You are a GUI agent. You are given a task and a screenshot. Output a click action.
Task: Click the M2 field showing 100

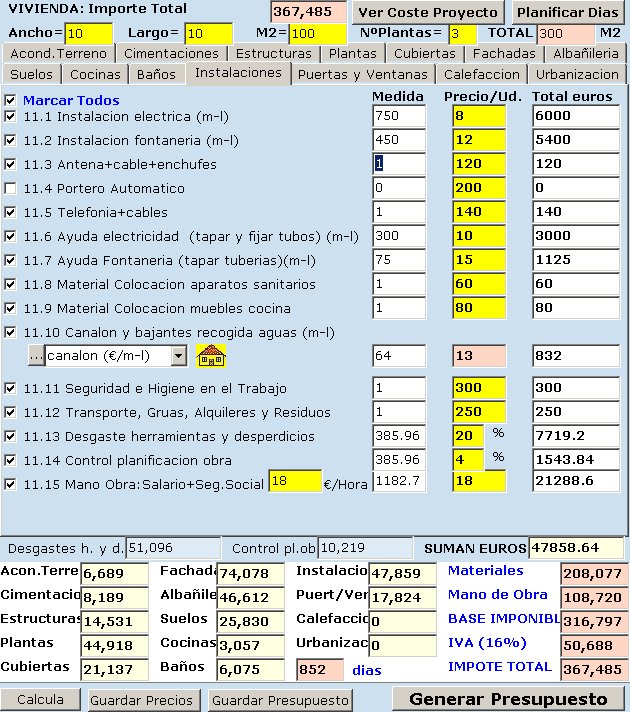(x=317, y=33)
